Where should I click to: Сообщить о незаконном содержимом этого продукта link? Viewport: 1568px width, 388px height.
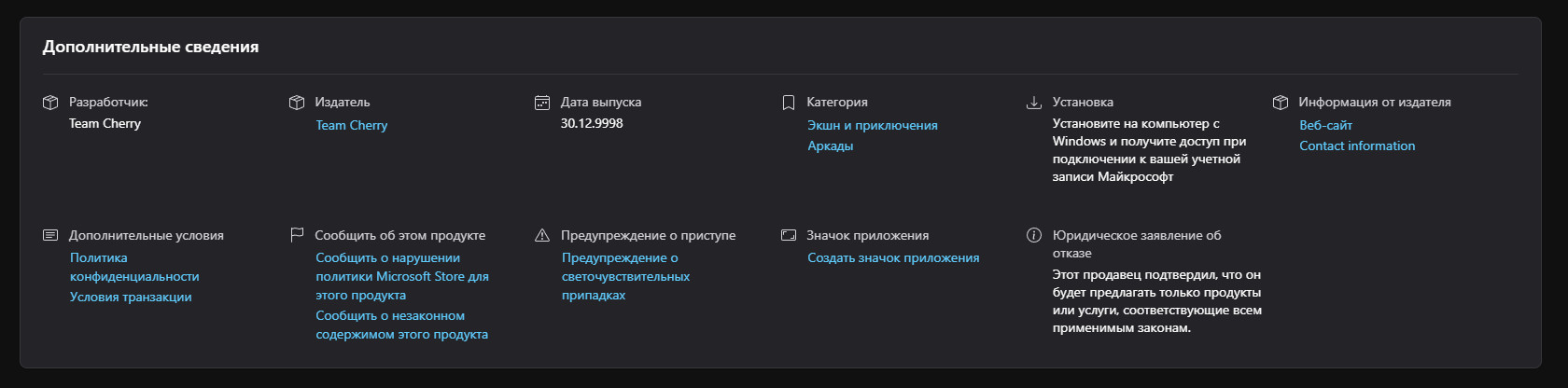pyautogui.click(x=401, y=325)
